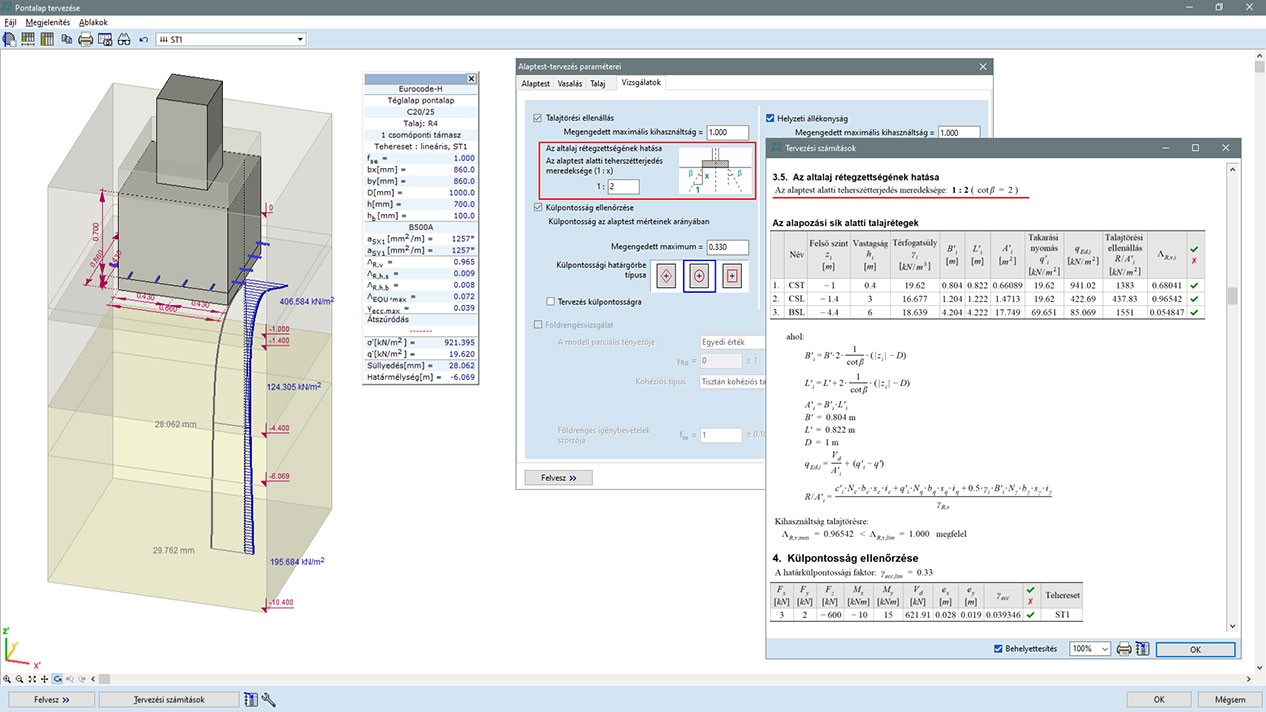Maximize the Tervezési számítások window
Viewport: 1266px width, 712px height.
(1195, 148)
